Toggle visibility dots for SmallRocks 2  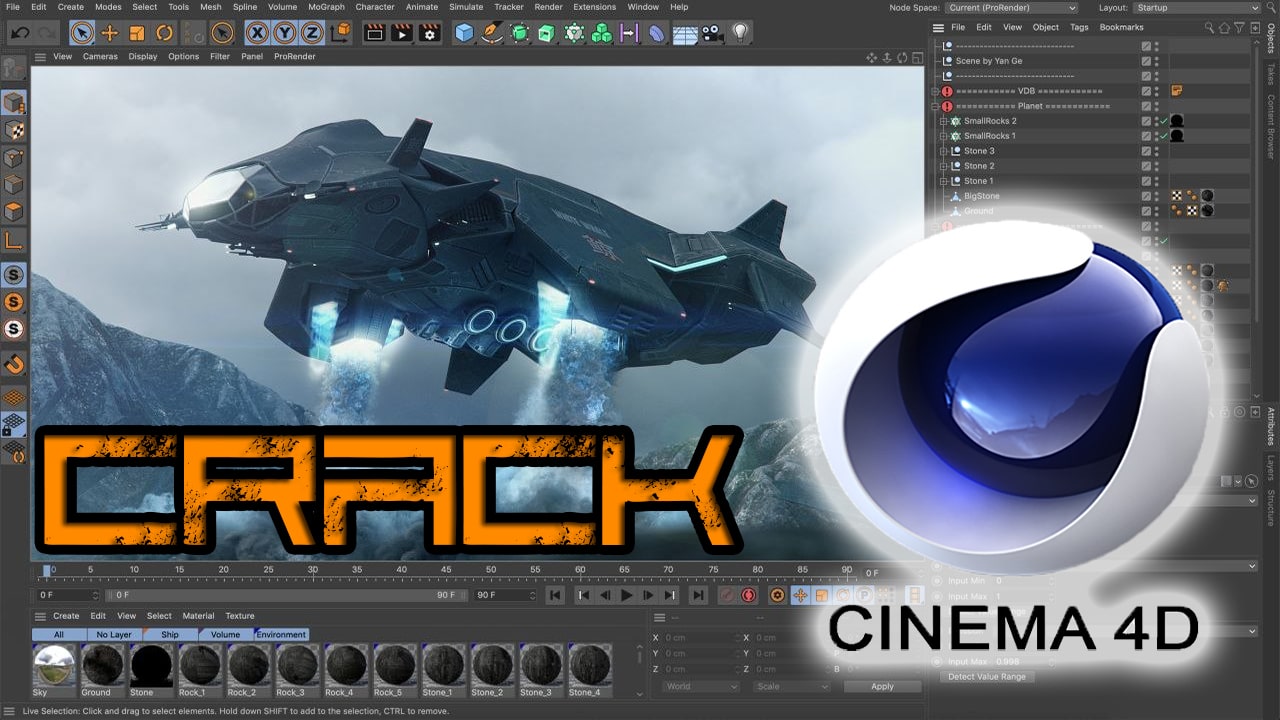point(1157,121)
